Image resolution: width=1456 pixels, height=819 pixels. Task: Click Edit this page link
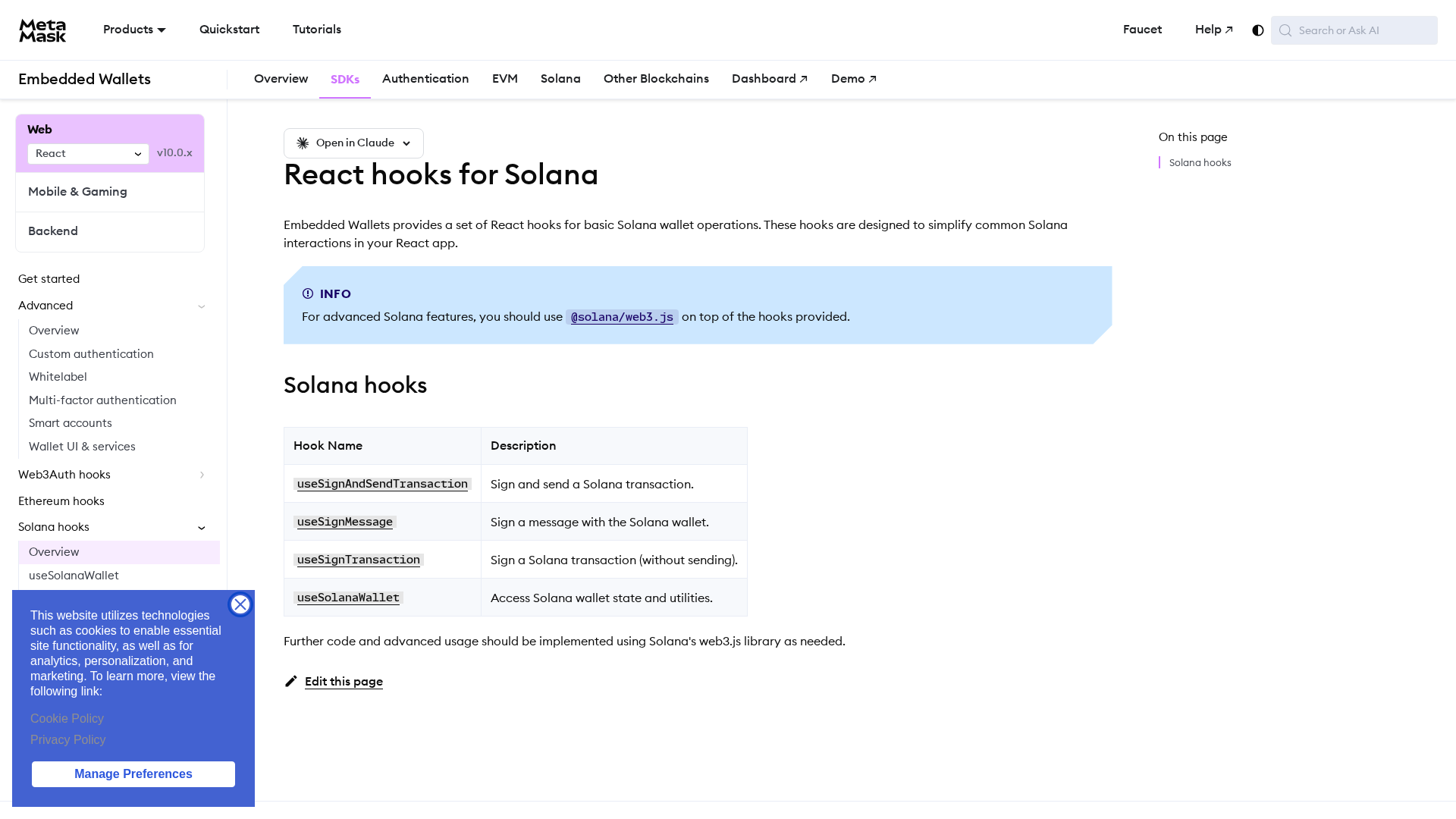click(344, 681)
